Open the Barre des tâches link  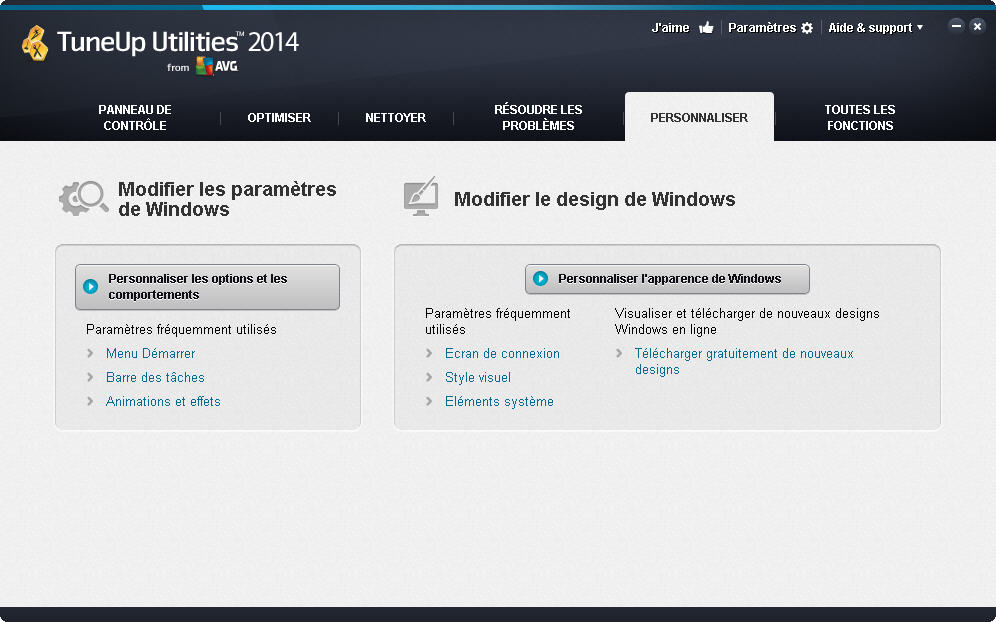pyautogui.click(x=155, y=377)
